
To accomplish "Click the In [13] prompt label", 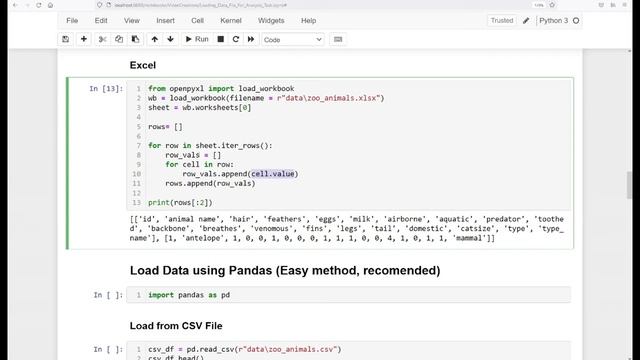I will [x=106, y=89].
